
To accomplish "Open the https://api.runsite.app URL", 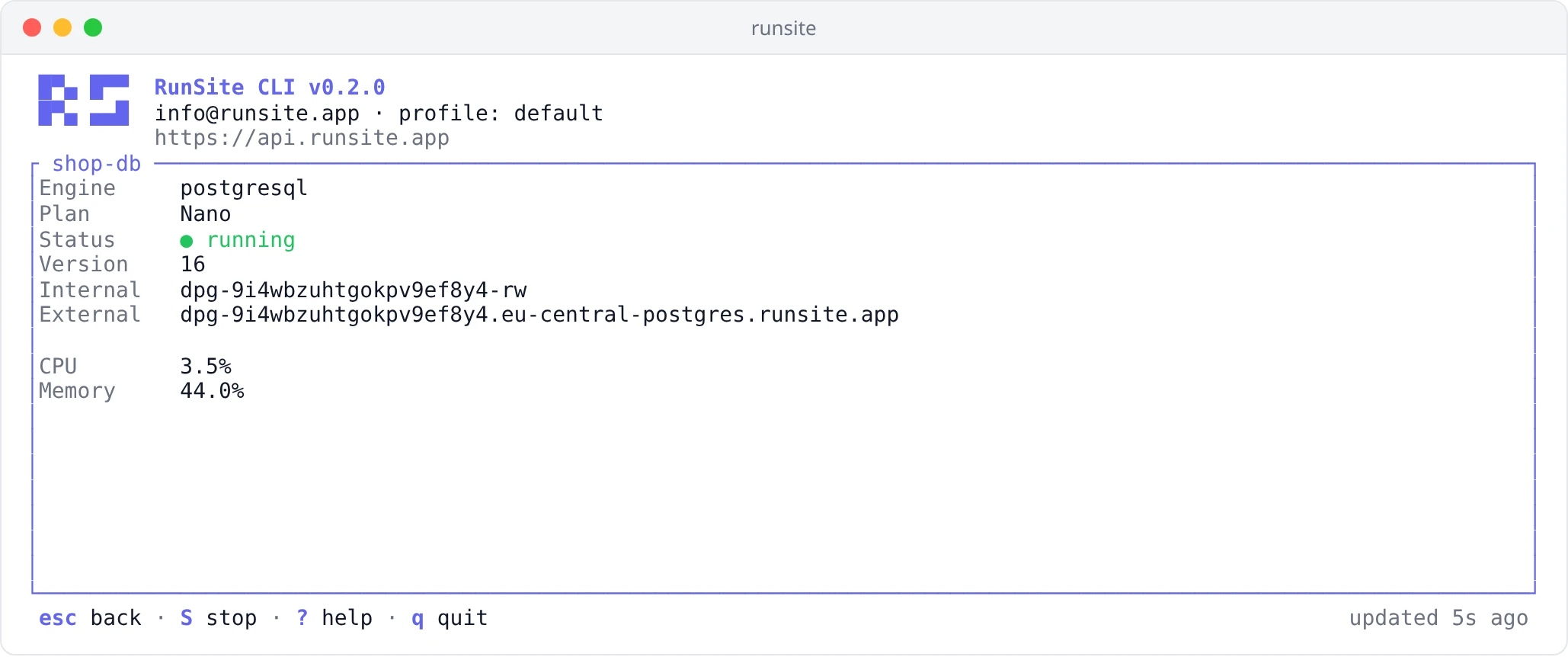I will pos(302,138).
